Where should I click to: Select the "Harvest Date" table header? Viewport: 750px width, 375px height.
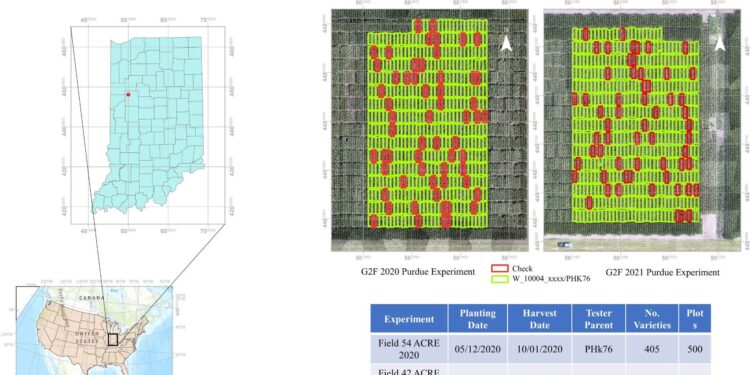click(540, 319)
